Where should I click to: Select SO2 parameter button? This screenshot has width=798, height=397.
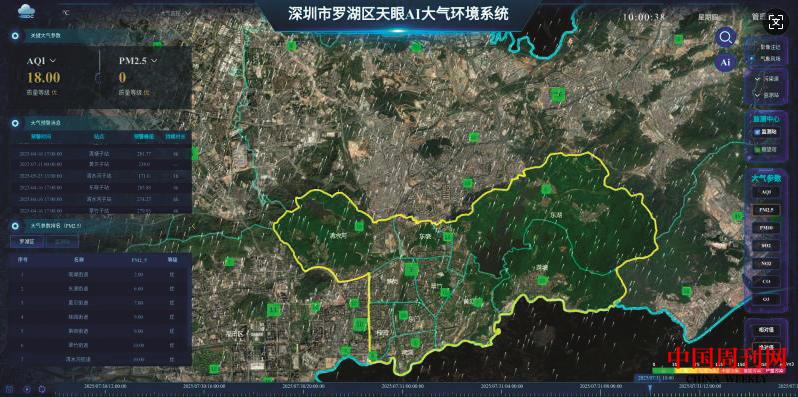[x=765, y=246]
